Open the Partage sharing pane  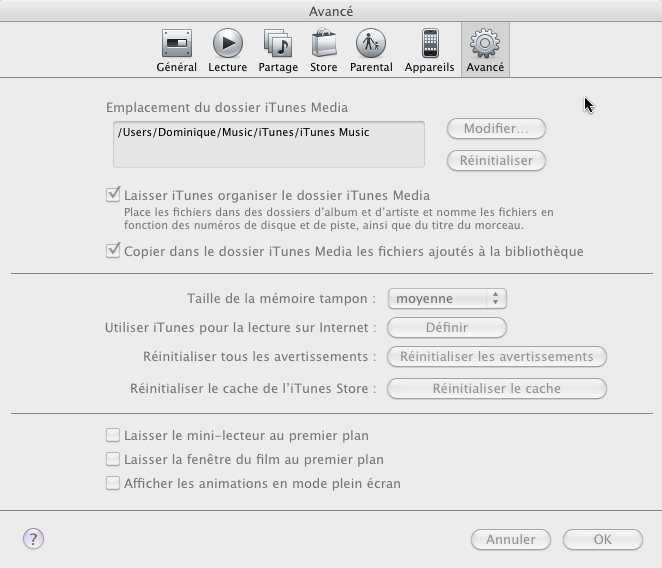tap(278, 50)
